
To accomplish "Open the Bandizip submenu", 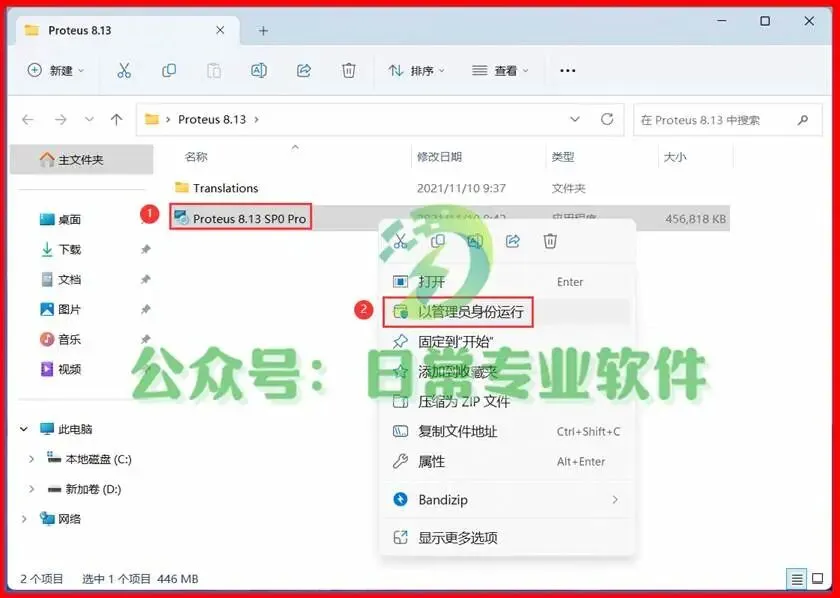I will (x=507, y=499).
